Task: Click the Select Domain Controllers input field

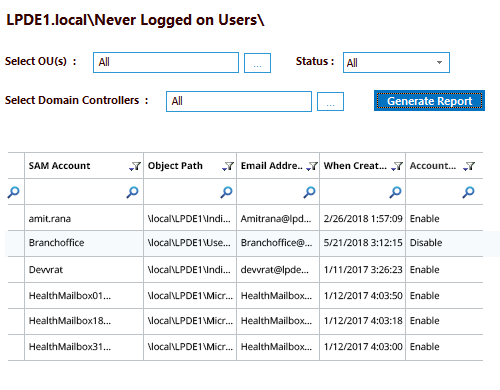Action: tap(239, 101)
